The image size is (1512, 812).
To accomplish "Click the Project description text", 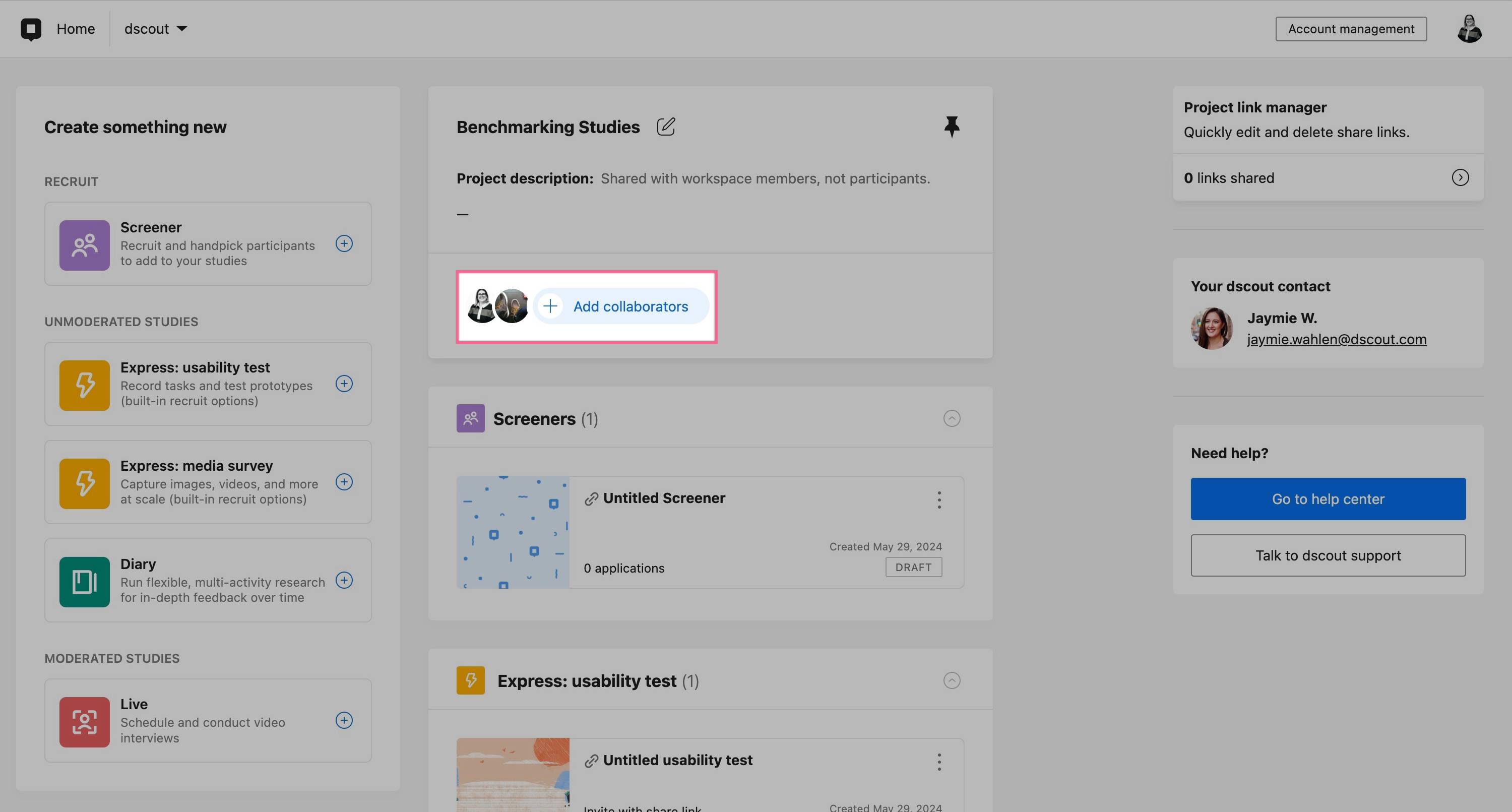I will pyautogui.click(x=766, y=178).
